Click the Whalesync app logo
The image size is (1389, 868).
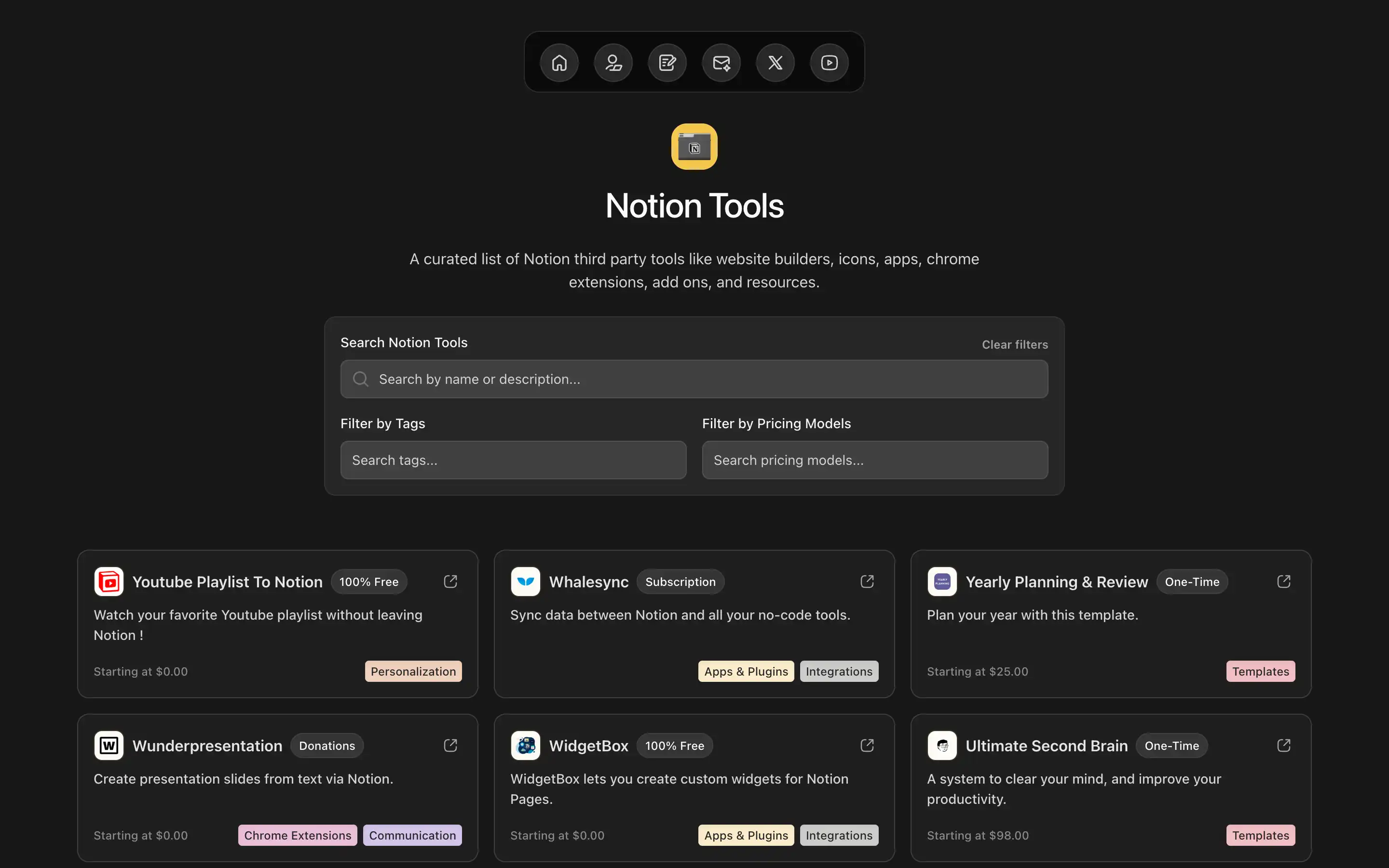(525, 582)
